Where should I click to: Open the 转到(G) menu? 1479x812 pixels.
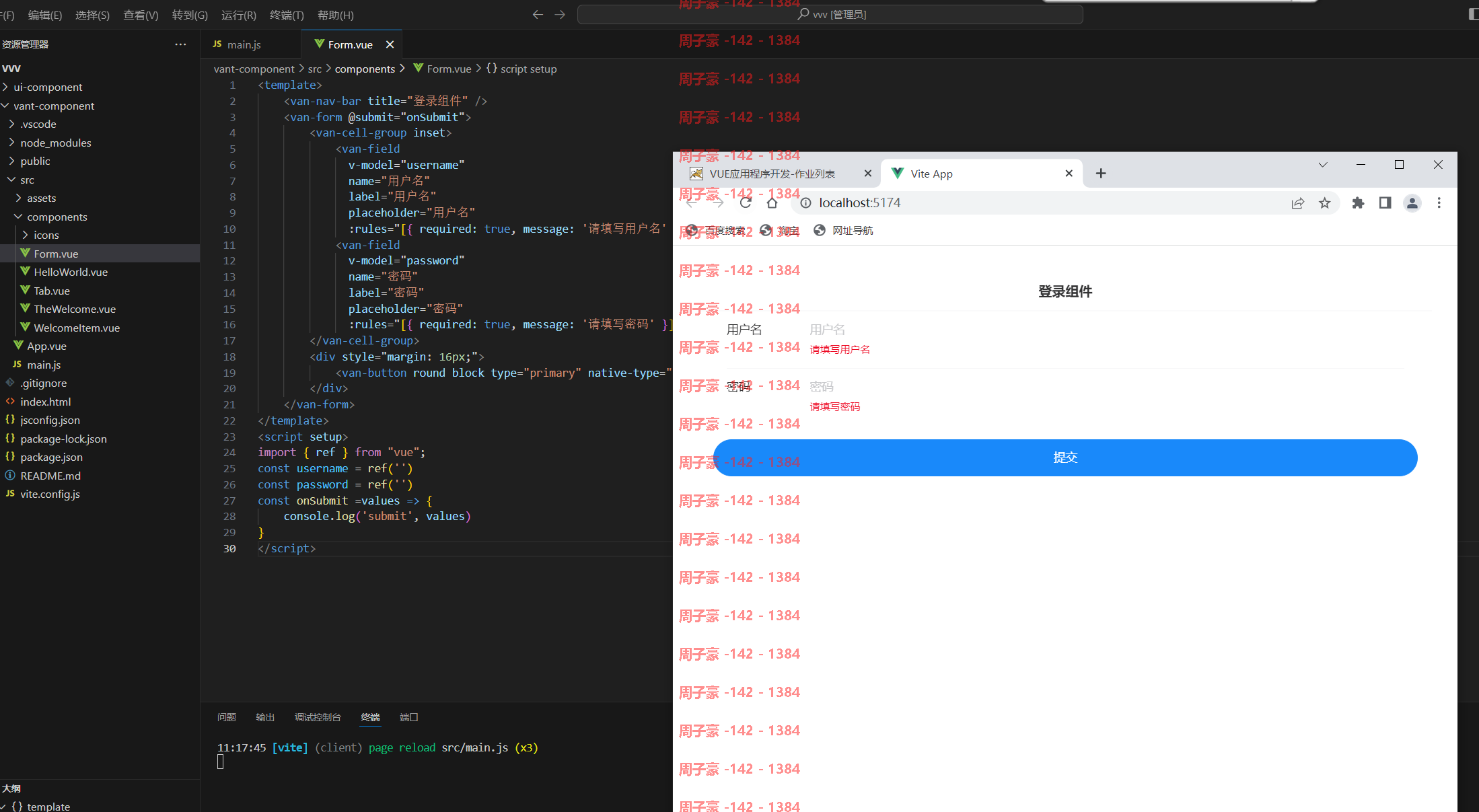coord(190,15)
